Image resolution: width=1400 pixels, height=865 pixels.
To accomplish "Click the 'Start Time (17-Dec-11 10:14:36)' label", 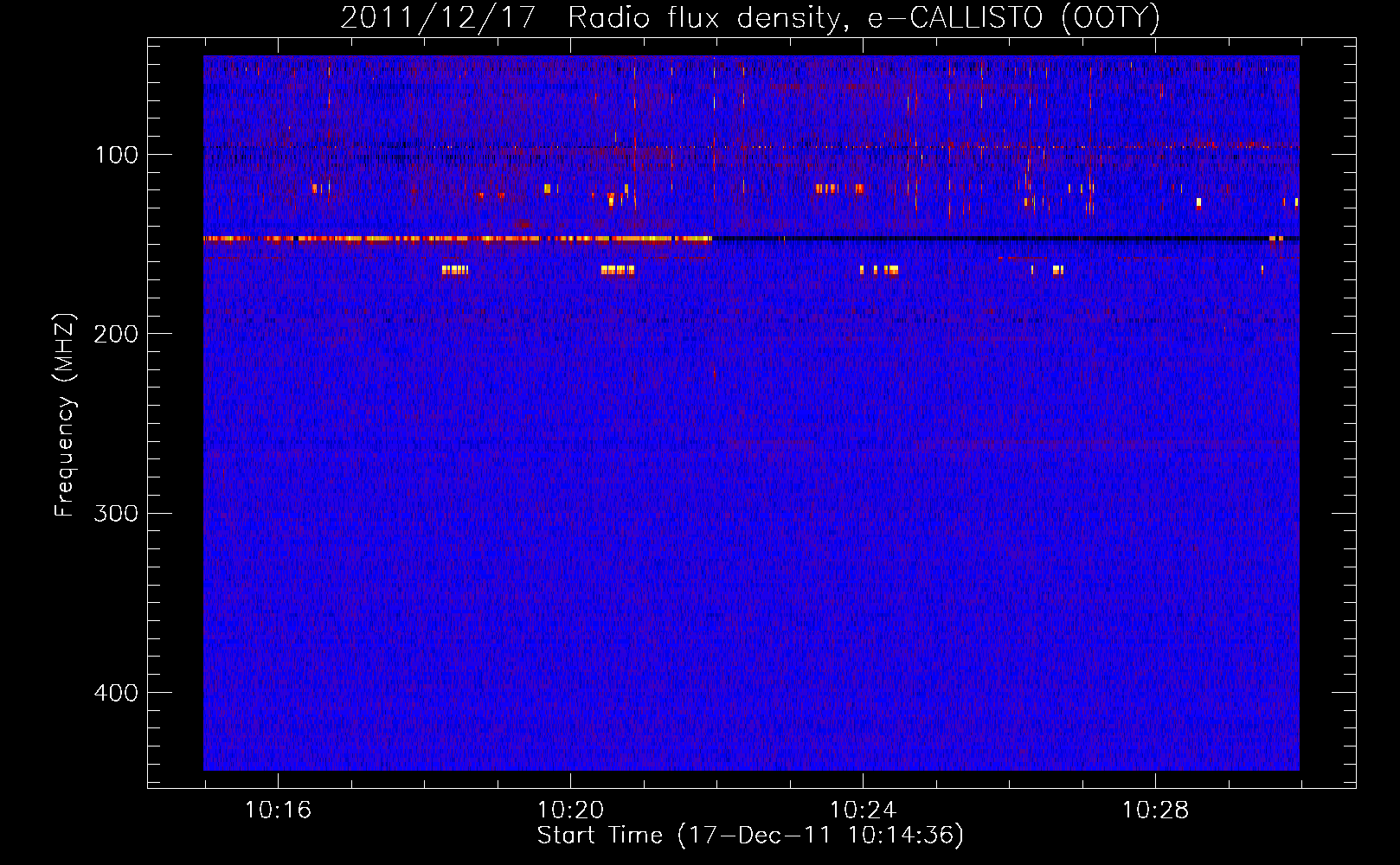I will tap(750, 836).
